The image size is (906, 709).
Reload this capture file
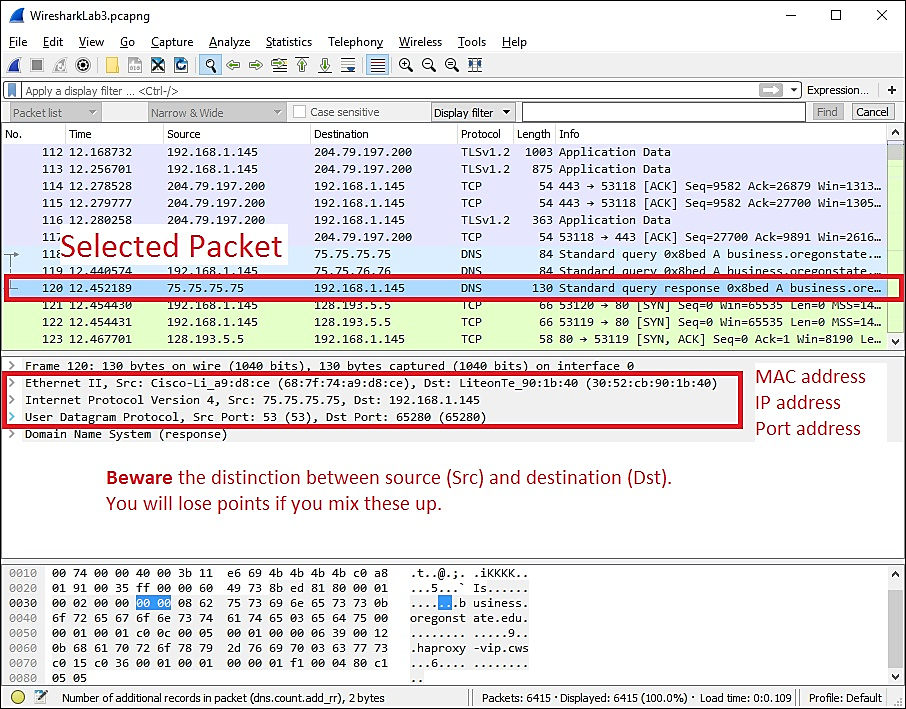click(181, 65)
